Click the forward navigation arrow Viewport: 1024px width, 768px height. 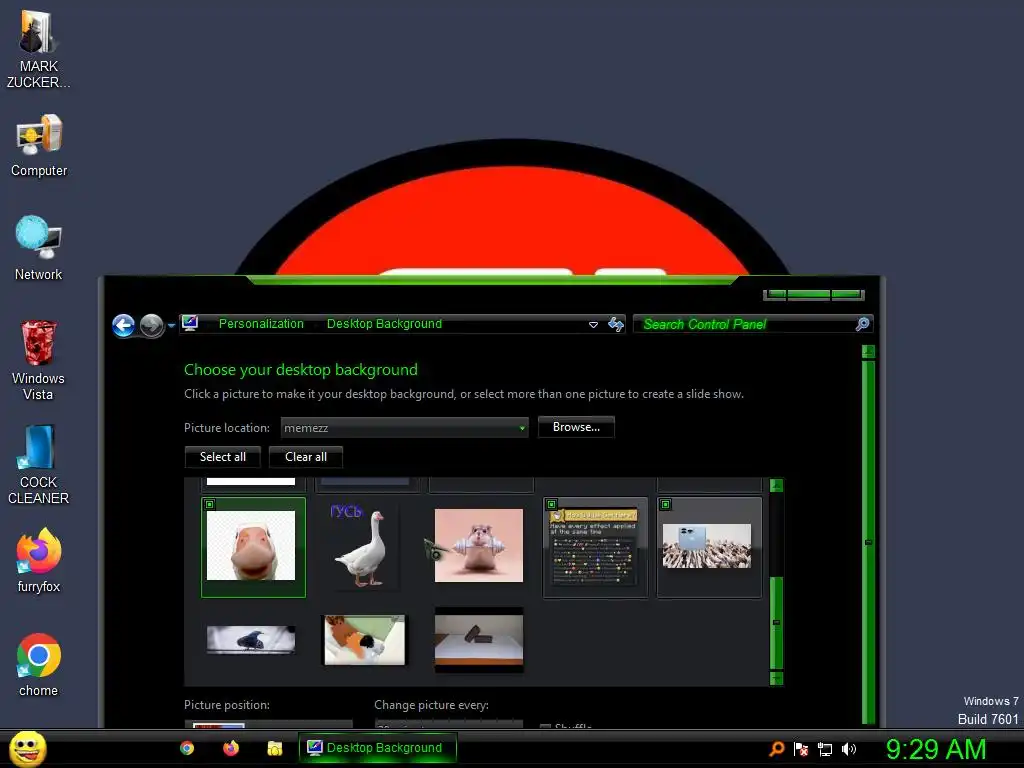tap(152, 325)
